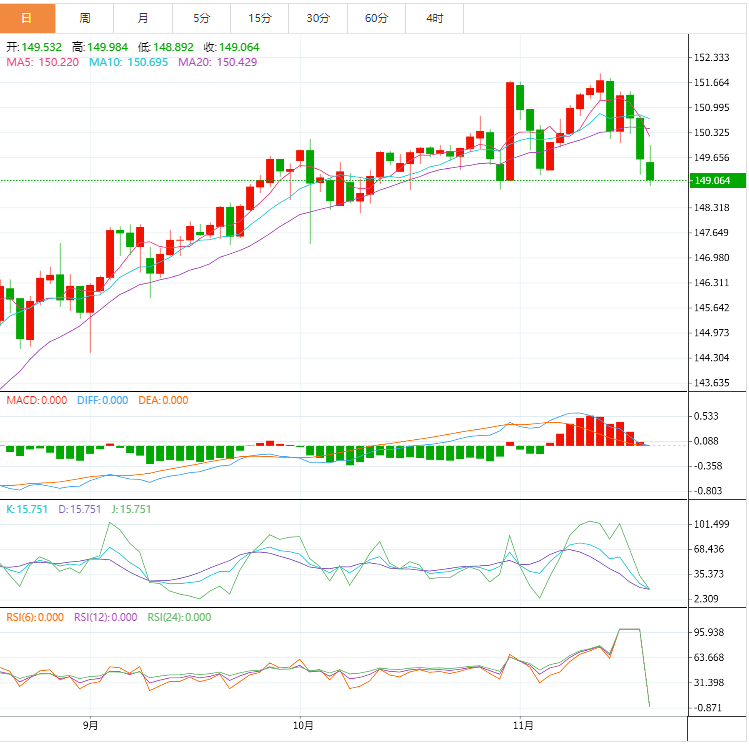Screen dimensions: 749x744
Task: Choose the 15分 timeframe tab
Action: [259, 18]
